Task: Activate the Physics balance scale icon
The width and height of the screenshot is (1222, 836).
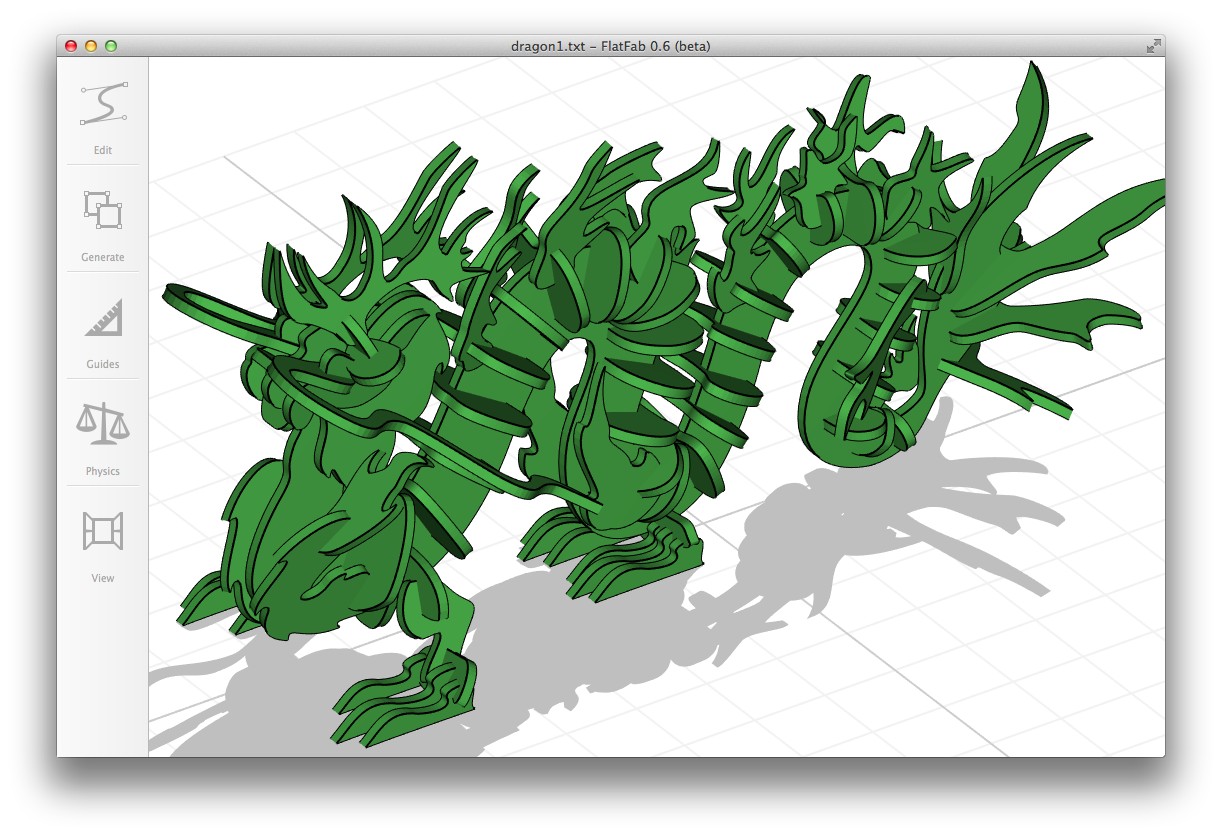Action: click(x=103, y=425)
